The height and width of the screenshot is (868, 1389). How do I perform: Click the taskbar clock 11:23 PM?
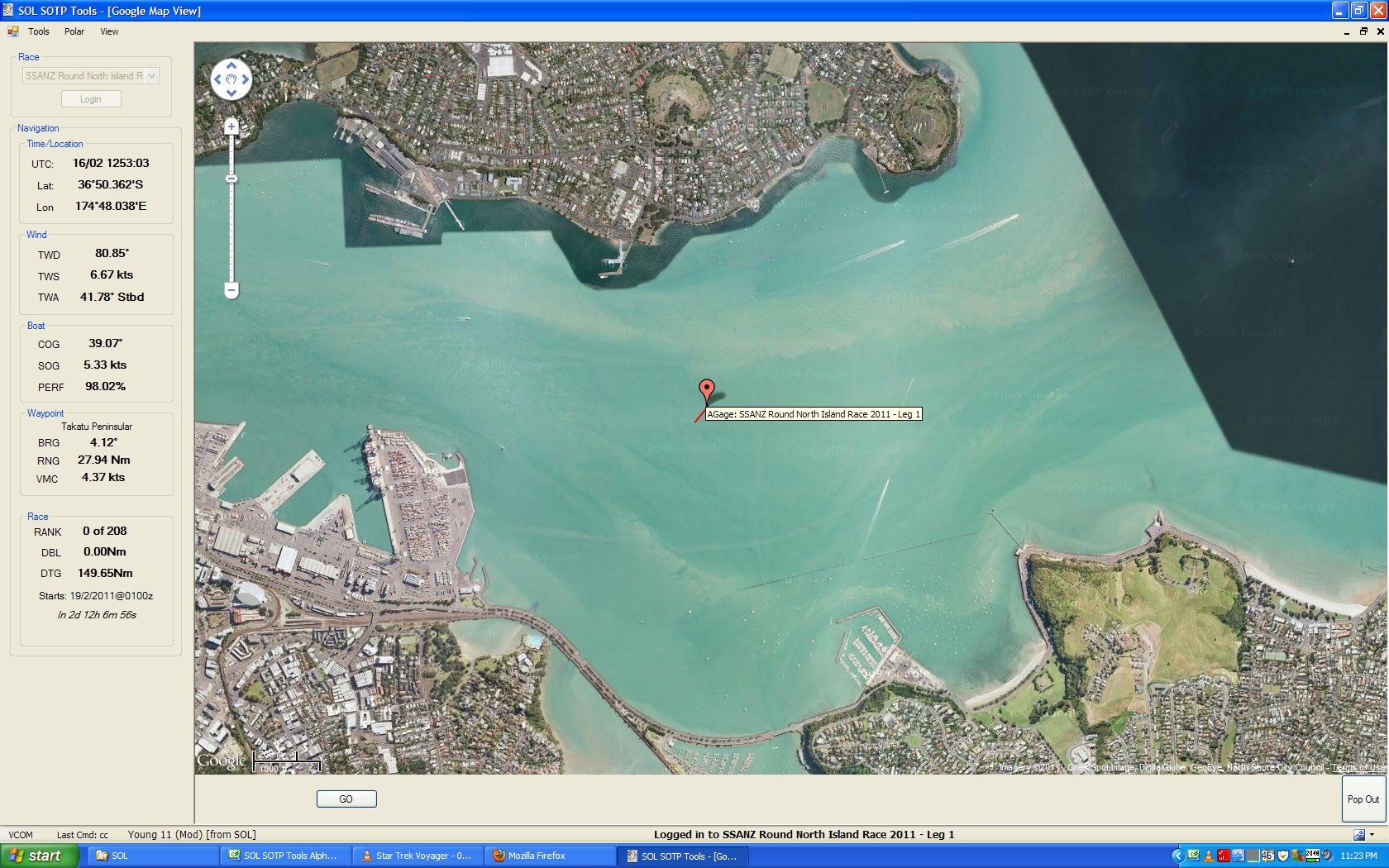tap(1358, 856)
